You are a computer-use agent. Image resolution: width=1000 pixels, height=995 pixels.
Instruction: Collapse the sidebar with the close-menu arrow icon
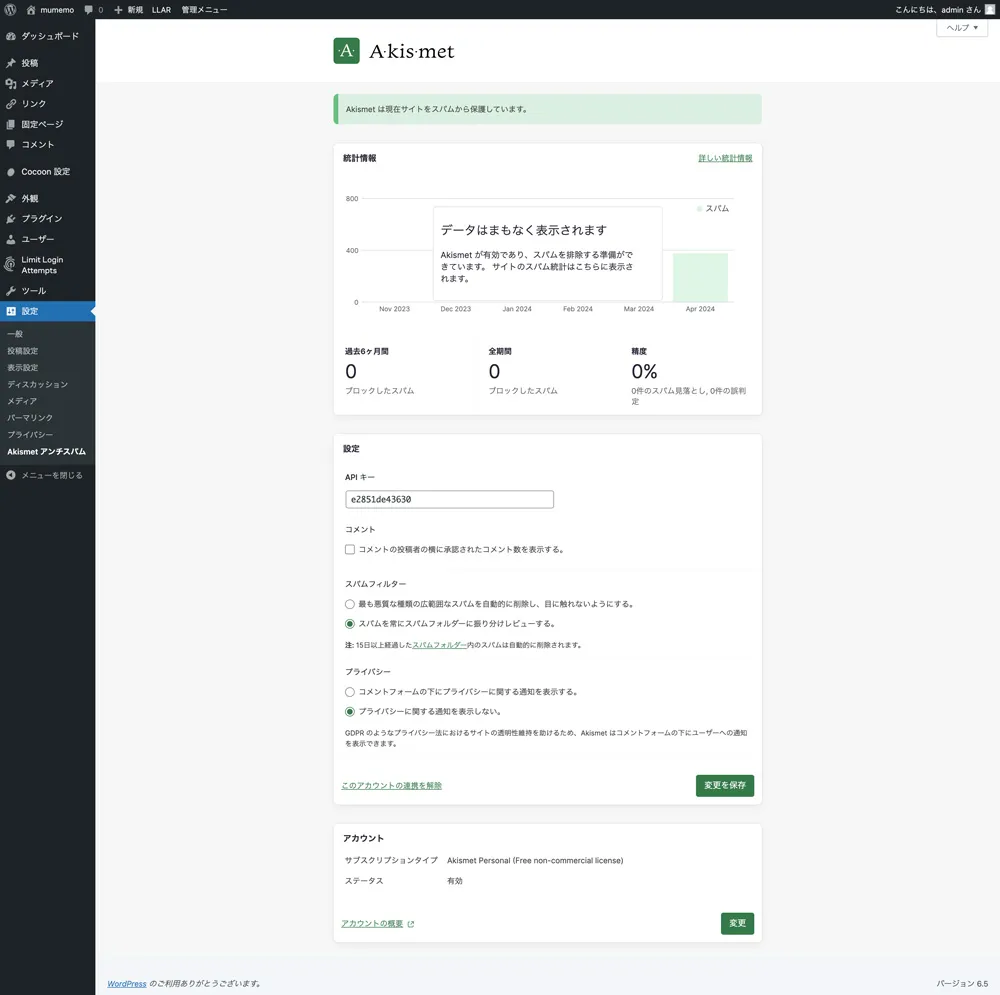11,476
